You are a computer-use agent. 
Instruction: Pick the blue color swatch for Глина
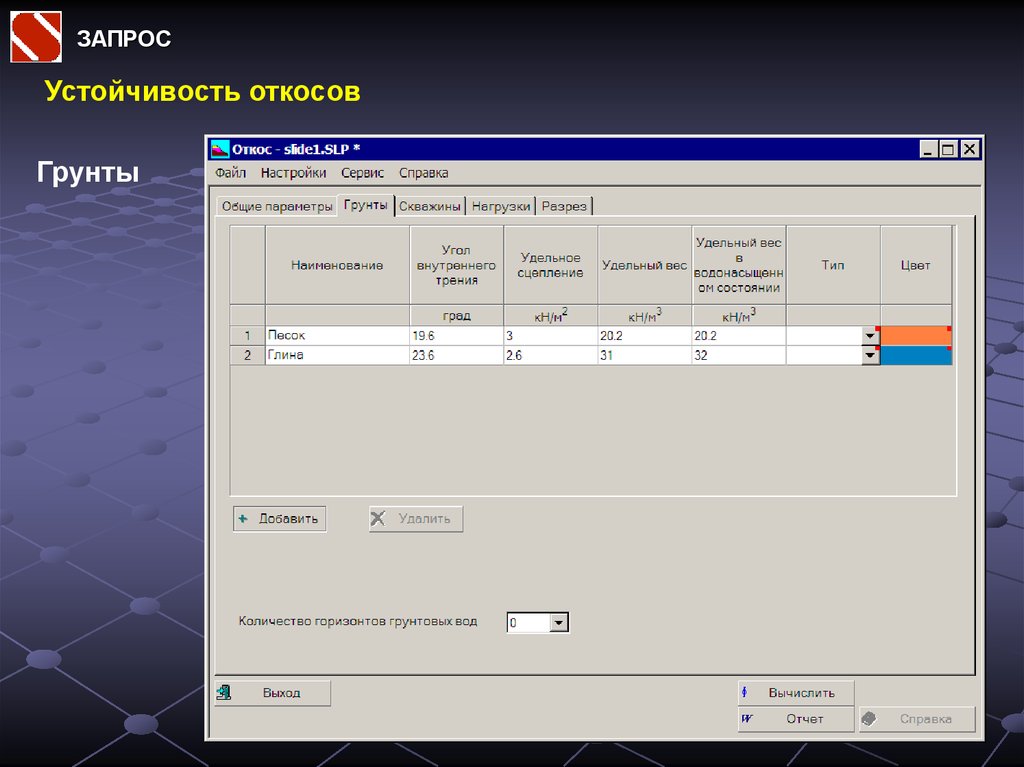click(915, 355)
